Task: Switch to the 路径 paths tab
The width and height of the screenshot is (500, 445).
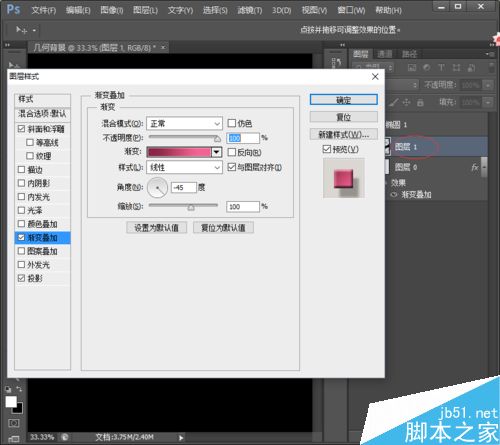Action: pyautogui.click(x=409, y=54)
